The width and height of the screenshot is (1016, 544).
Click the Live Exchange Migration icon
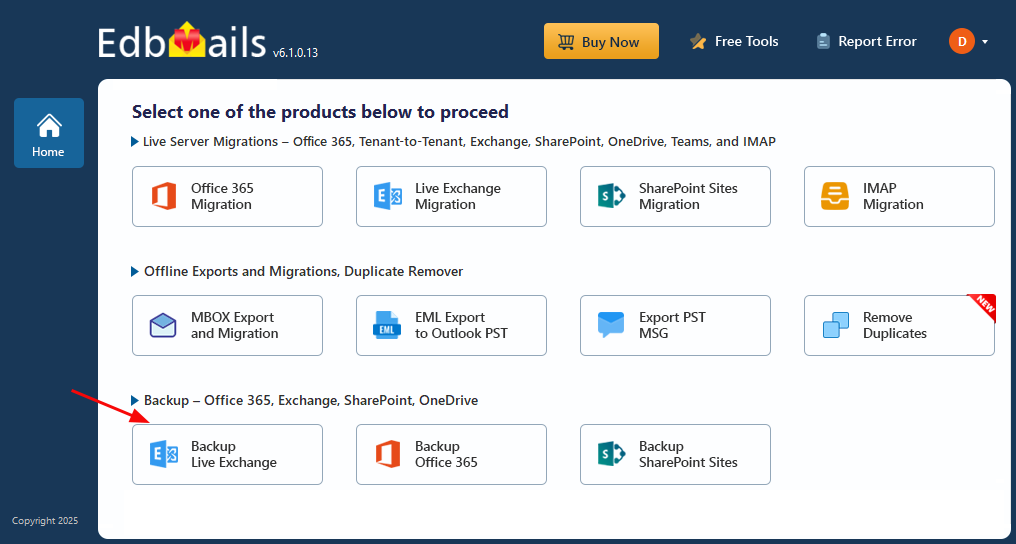point(387,196)
